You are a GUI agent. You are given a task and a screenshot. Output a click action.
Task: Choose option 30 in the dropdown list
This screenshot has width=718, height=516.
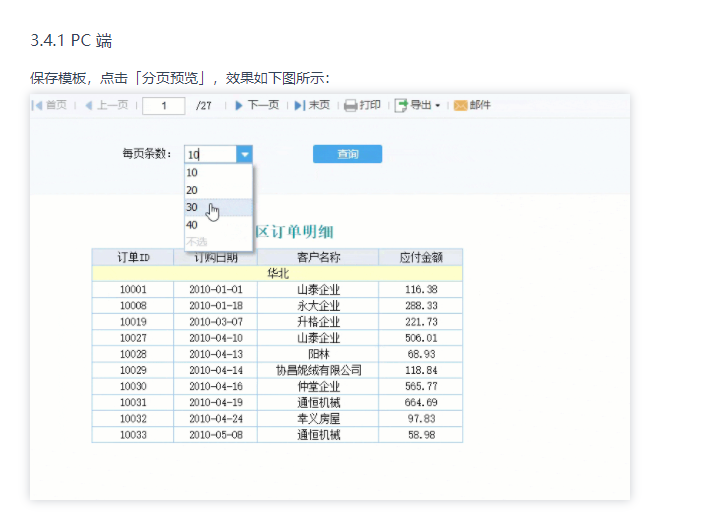pyautogui.click(x=218, y=207)
